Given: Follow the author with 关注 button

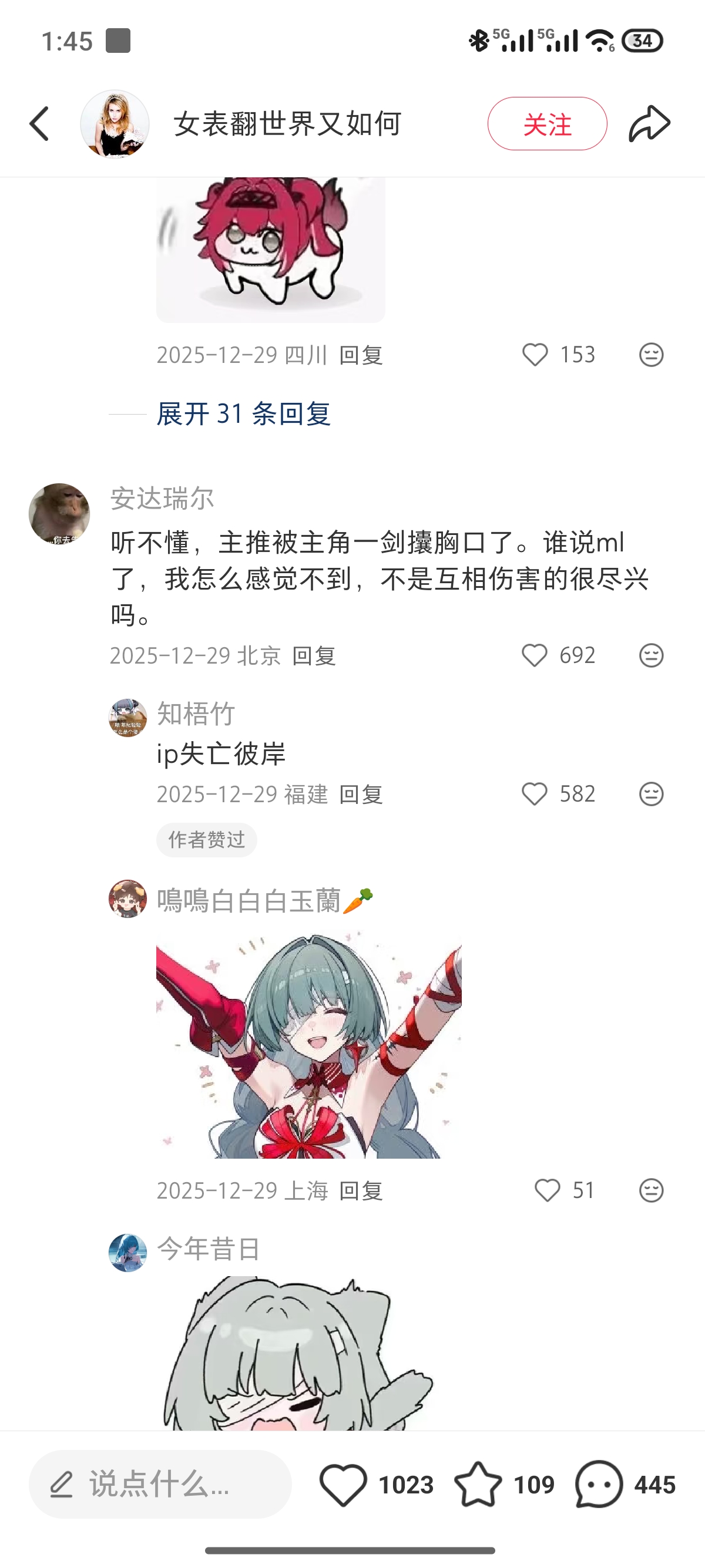Looking at the screenshot, I should point(547,123).
